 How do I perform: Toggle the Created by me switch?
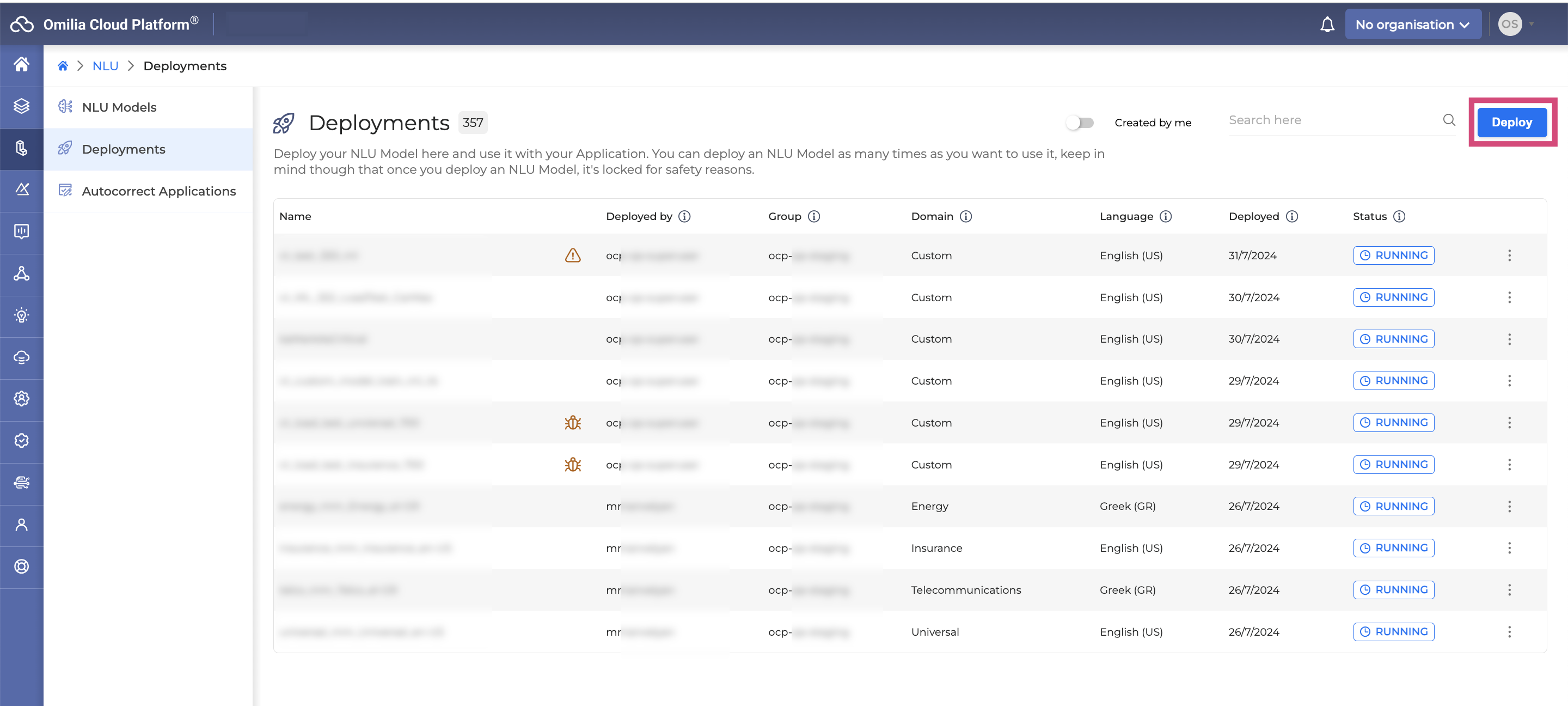[1080, 123]
